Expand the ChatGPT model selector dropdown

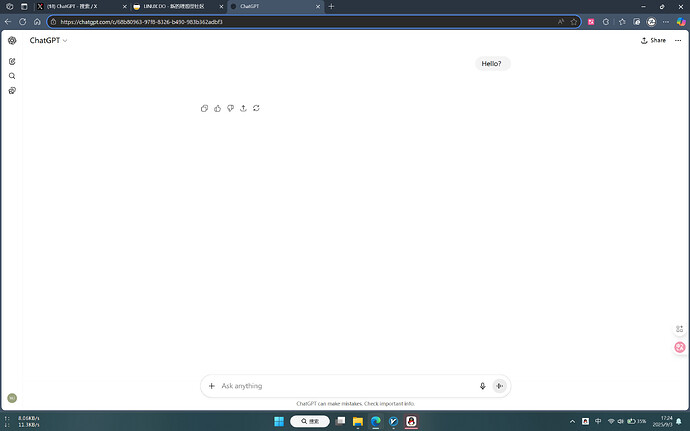48,41
